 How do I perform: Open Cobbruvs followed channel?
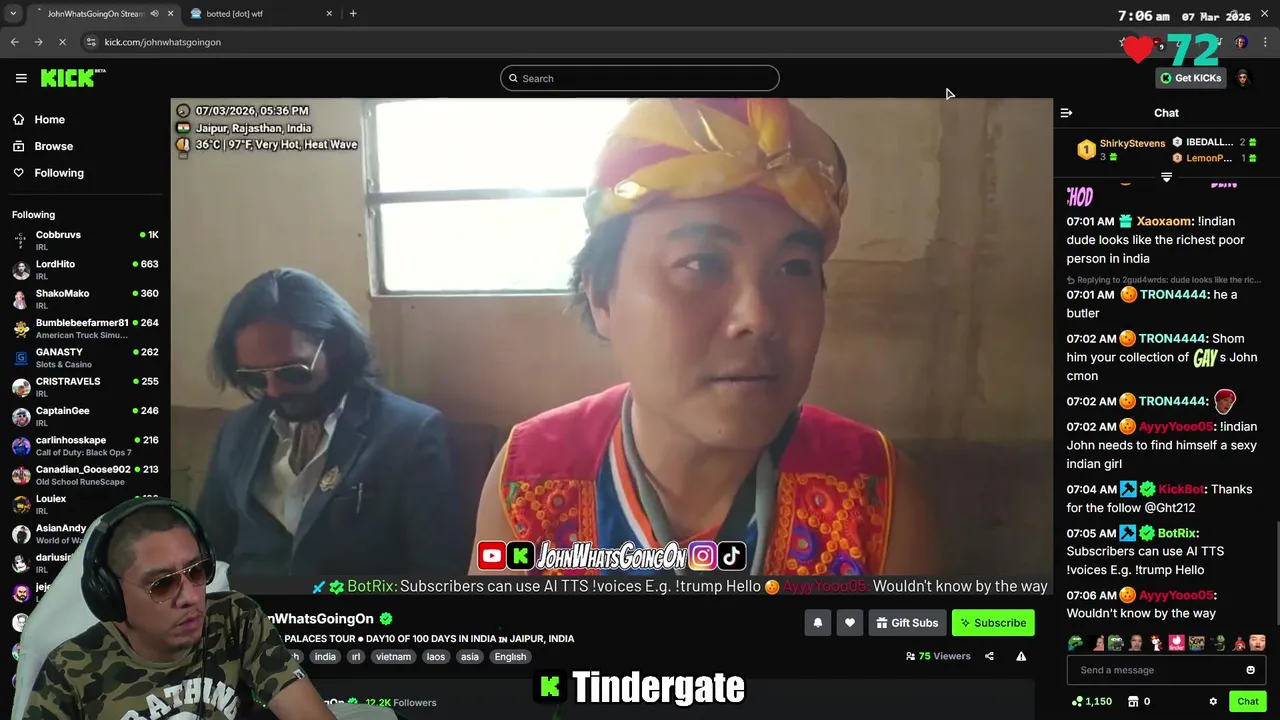[x=85, y=240]
